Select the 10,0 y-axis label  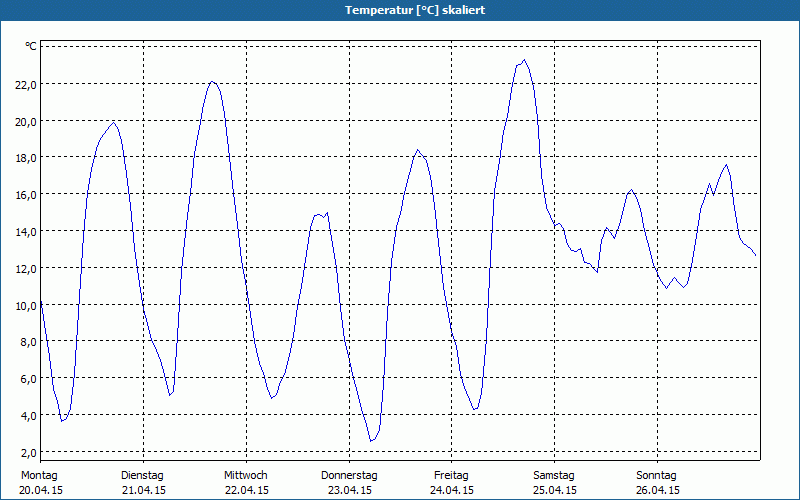(25, 305)
